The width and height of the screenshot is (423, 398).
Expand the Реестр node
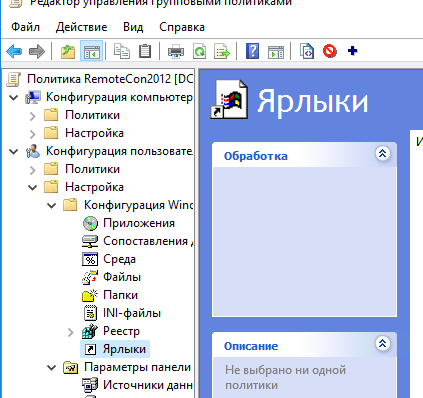click(70, 332)
